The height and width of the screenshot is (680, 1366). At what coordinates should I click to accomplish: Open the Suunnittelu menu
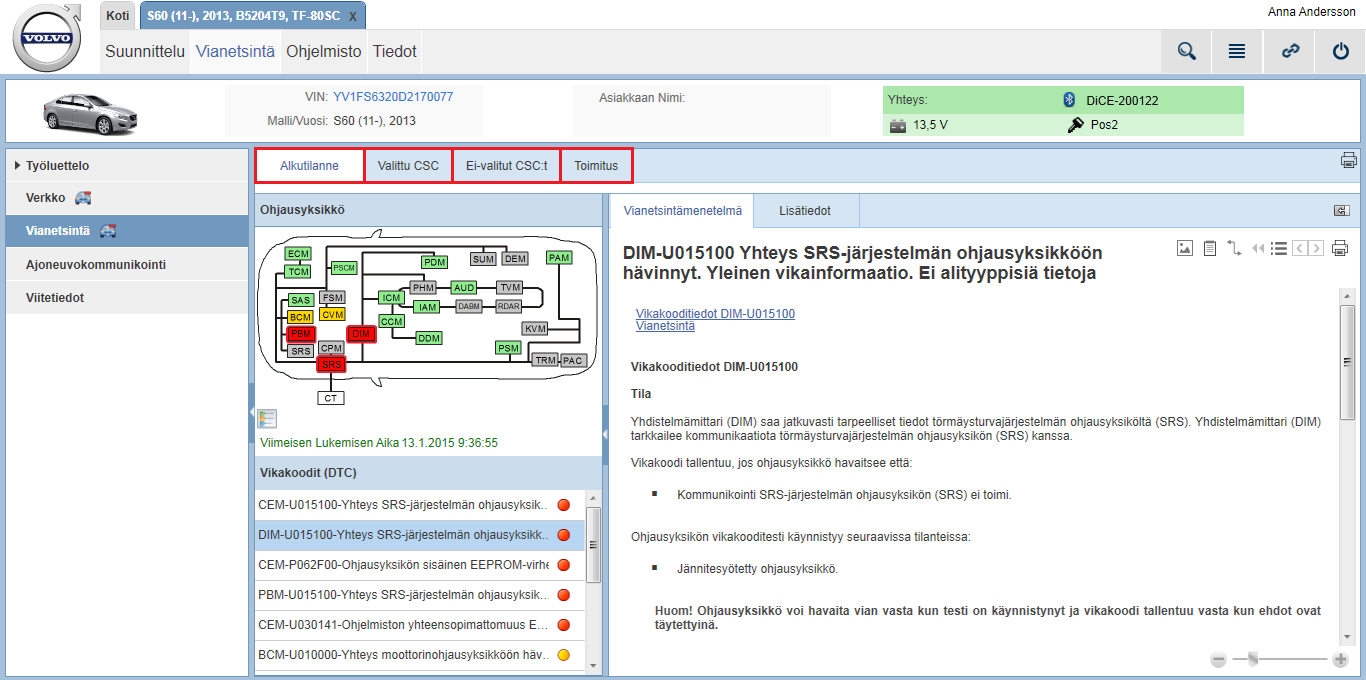point(146,51)
